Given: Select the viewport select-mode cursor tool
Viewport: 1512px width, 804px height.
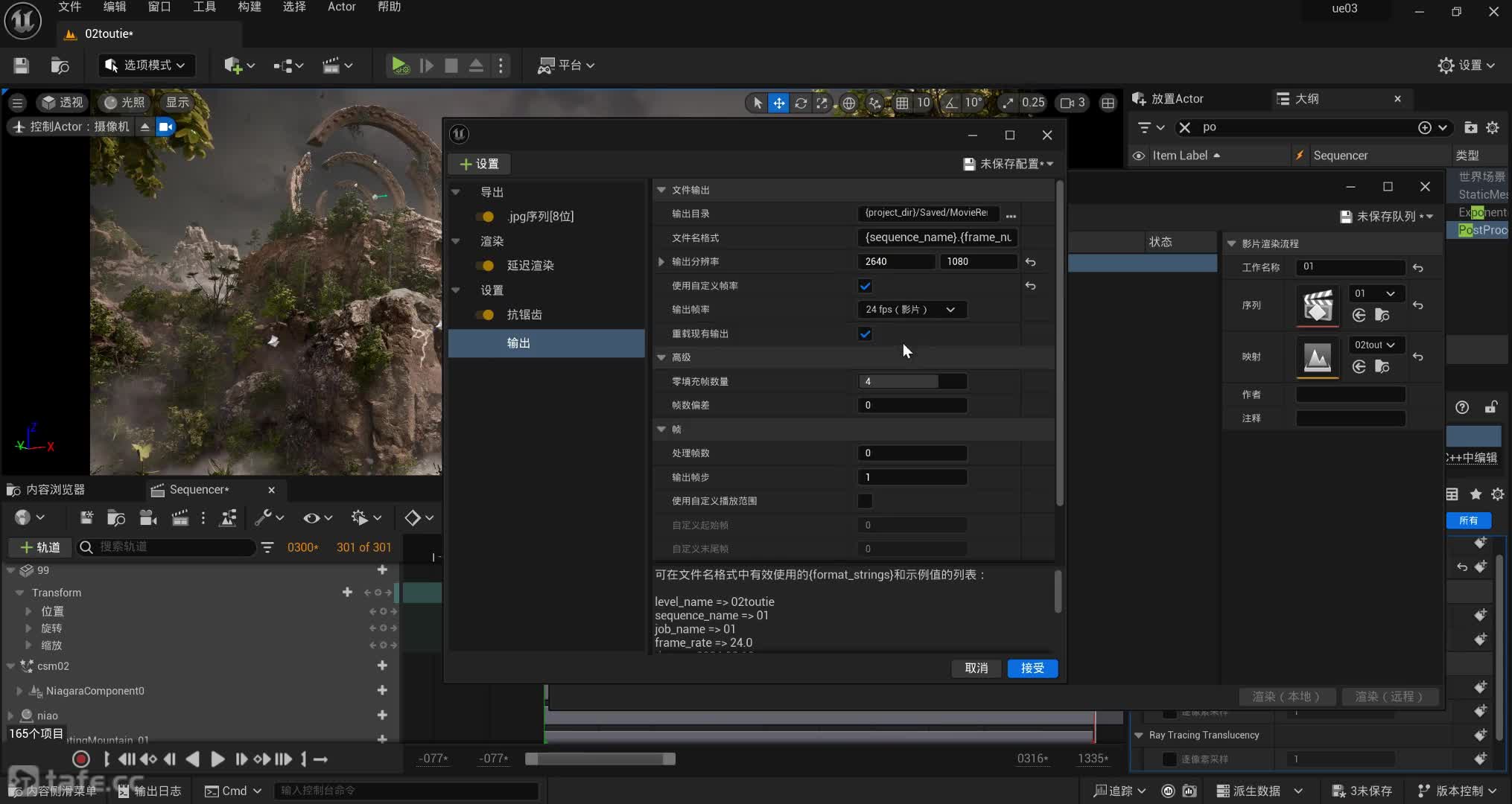Looking at the screenshot, I should (757, 103).
